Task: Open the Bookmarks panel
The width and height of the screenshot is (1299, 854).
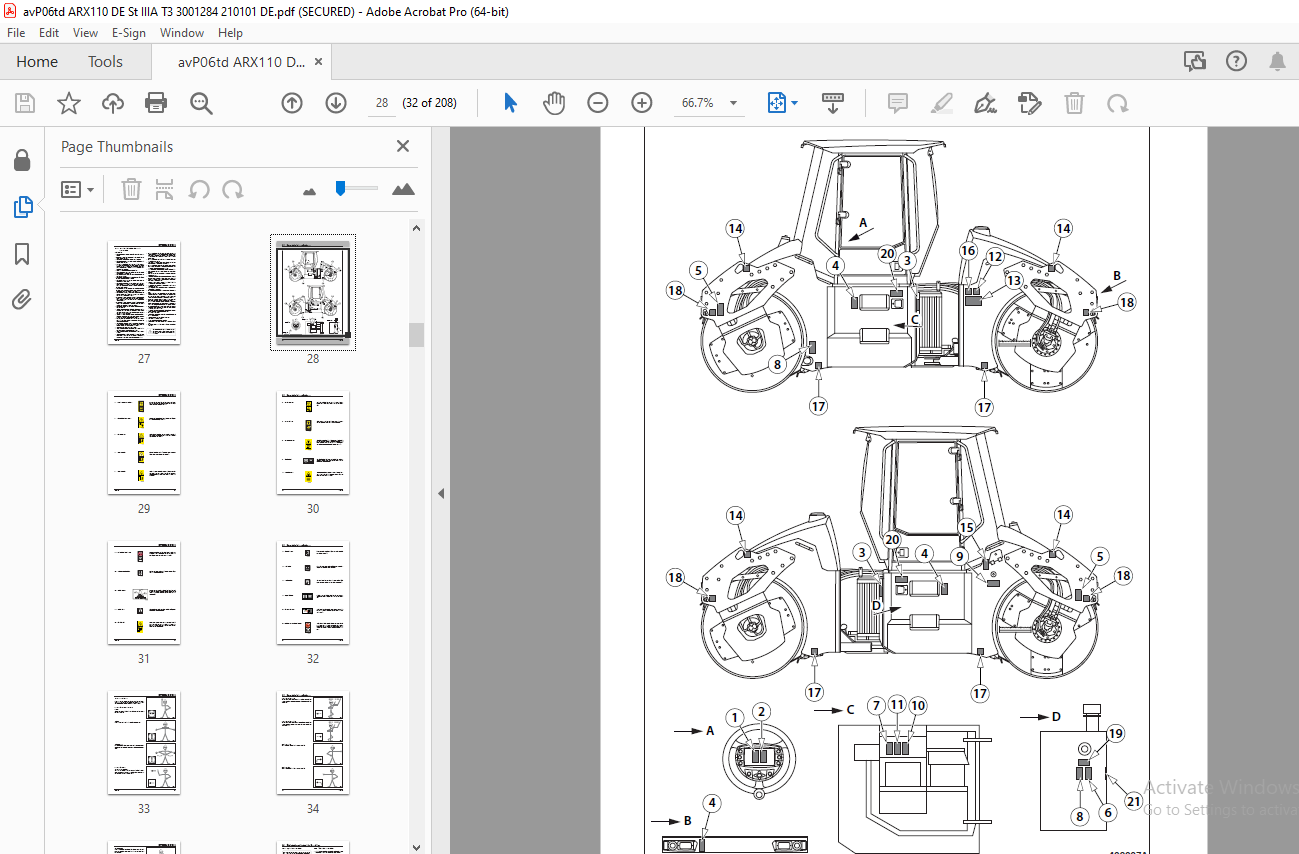Action: (22, 254)
